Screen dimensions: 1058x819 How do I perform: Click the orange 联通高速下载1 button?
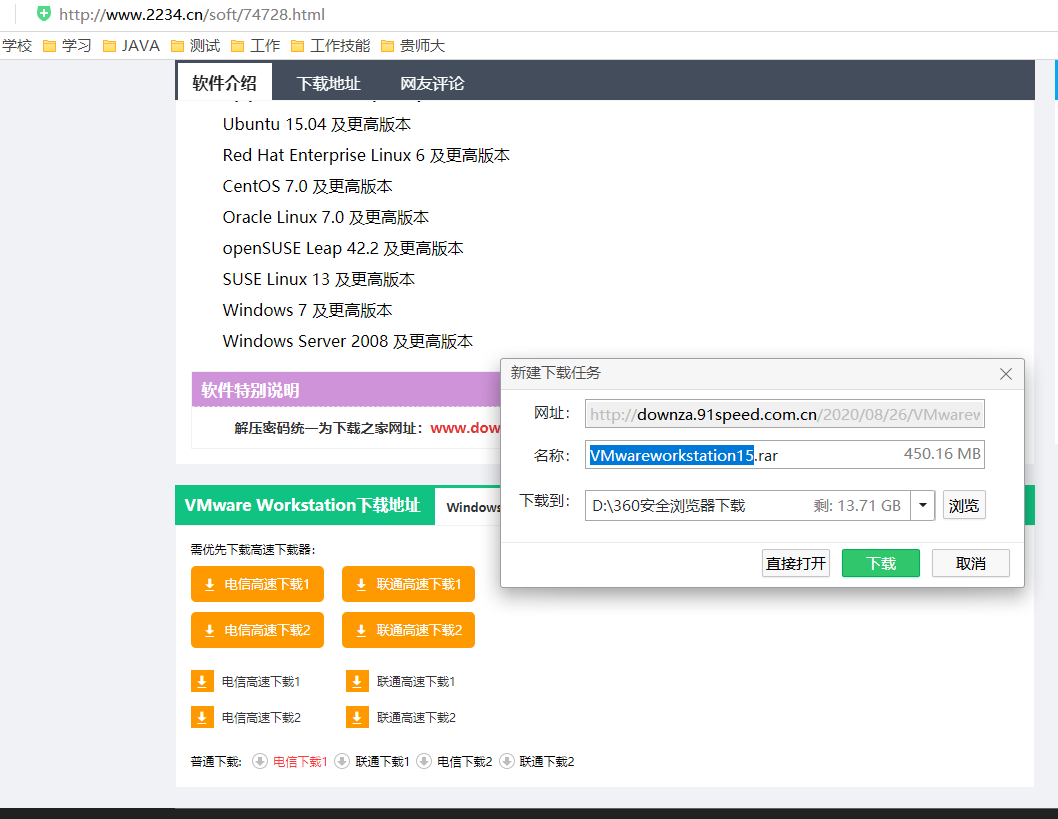pyautogui.click(x=408, y=584)
